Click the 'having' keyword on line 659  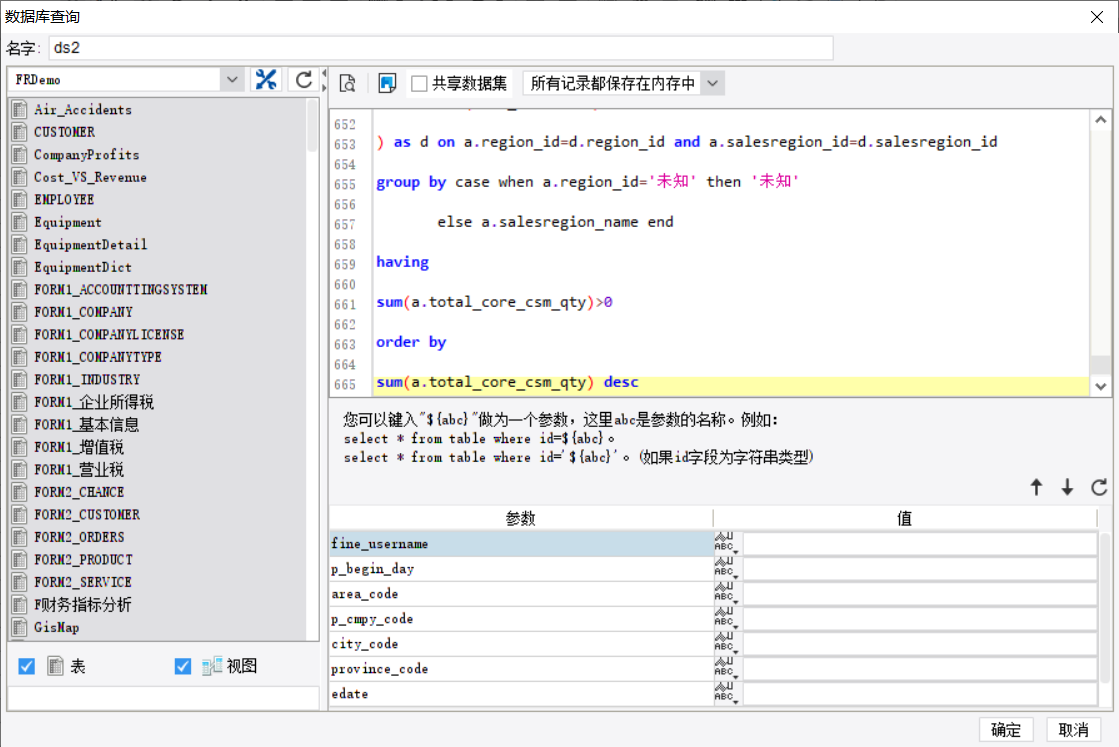click(x=402, y=263)
